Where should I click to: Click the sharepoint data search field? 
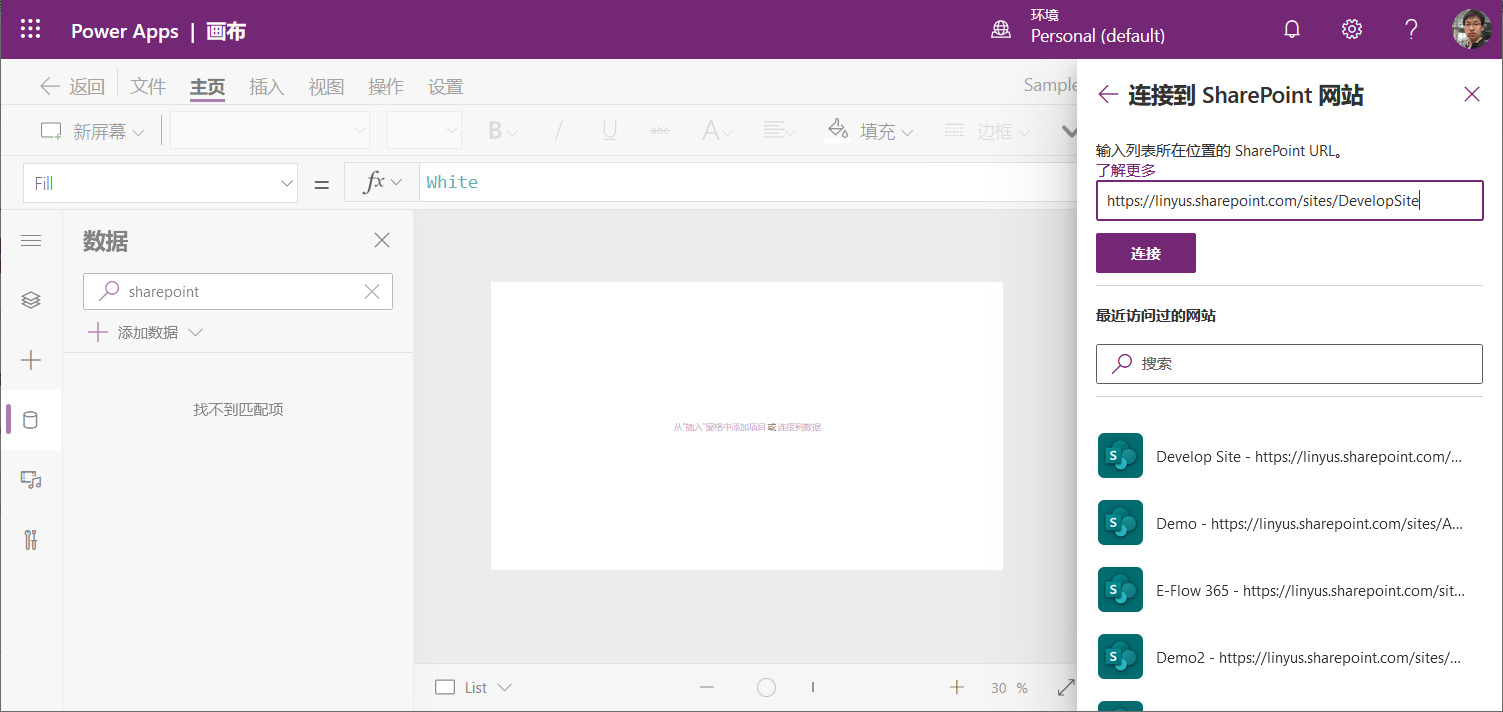point(238,291)
